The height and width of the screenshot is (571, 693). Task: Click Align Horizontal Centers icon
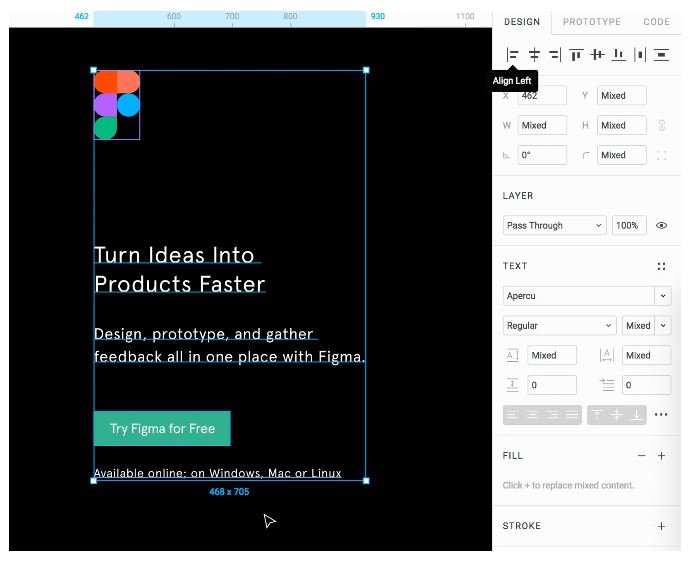coord(534,55)
